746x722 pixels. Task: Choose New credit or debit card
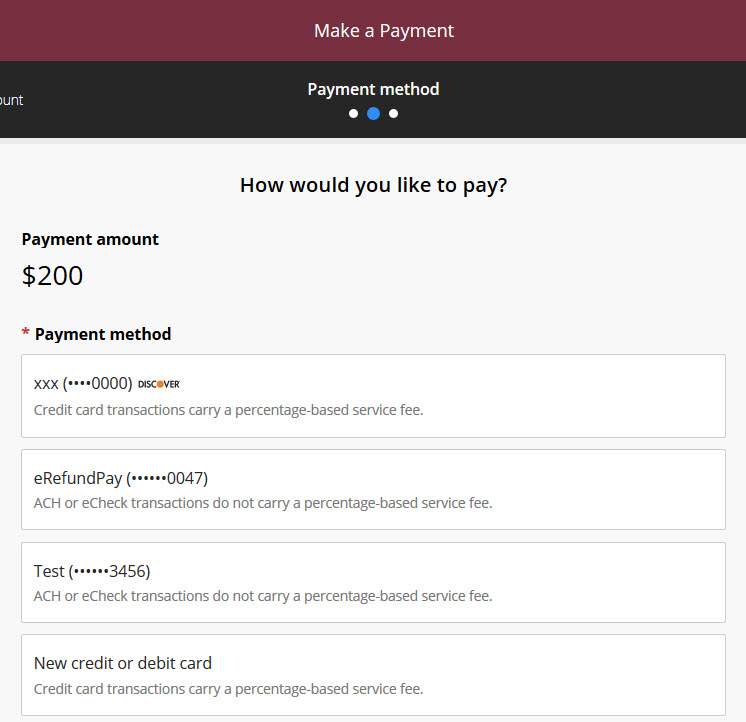(373, 675)
